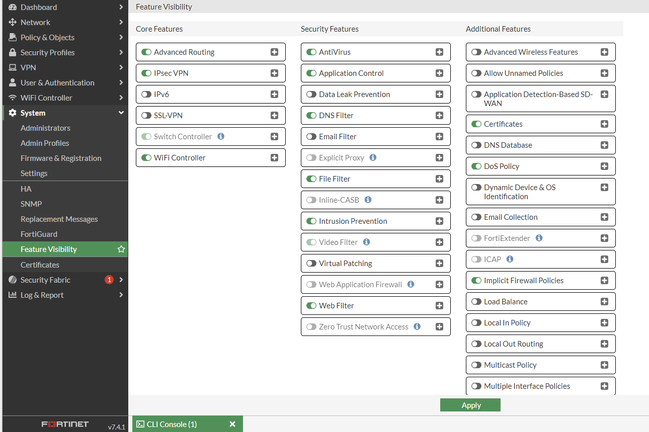Click the plus icon on Advanced Routing

(274, 52)
